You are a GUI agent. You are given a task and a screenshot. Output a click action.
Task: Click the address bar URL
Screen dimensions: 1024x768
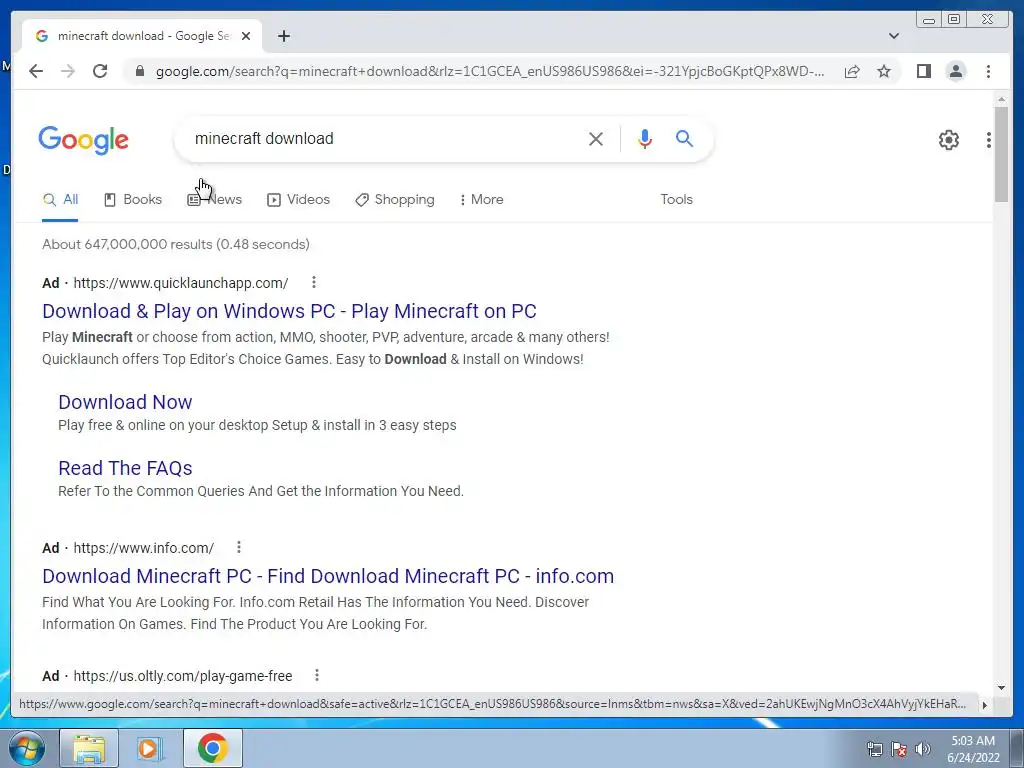pos(490,71)
